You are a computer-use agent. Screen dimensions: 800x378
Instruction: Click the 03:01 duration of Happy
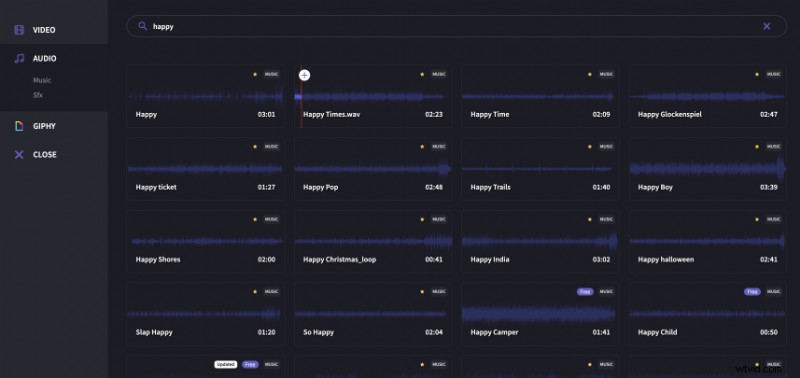coord(266,115)
